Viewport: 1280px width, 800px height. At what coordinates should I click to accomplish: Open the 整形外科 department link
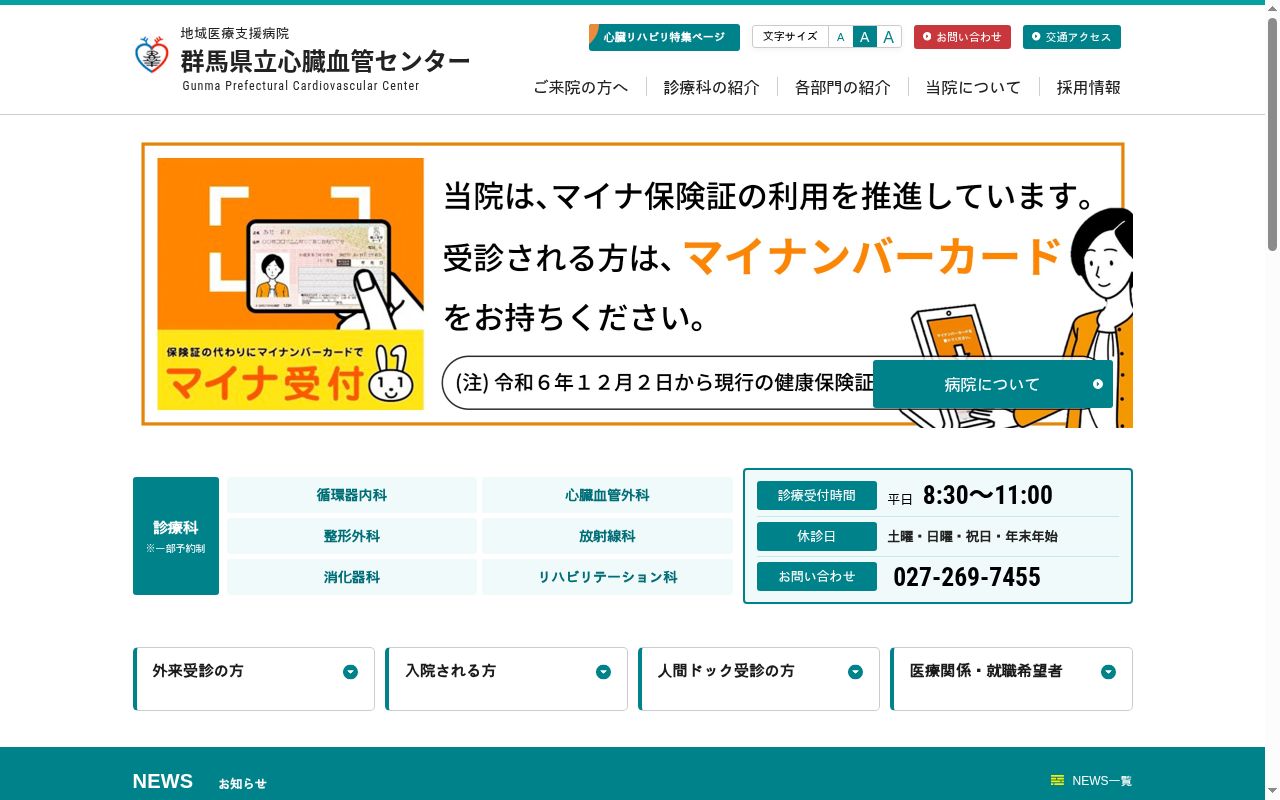(352, 536)
